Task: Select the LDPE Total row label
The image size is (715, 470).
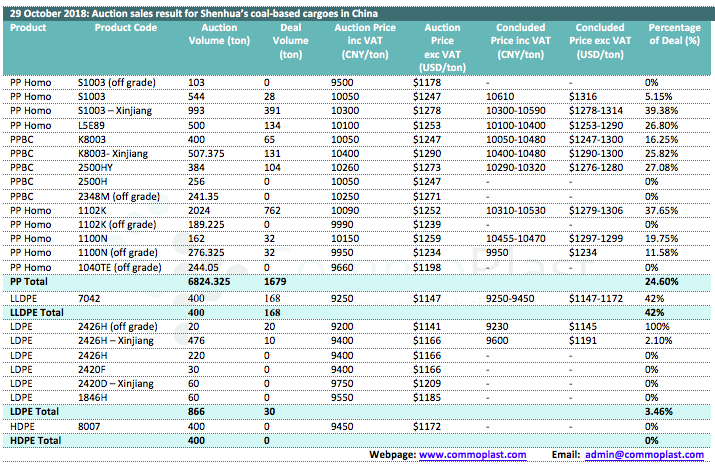Action: tap(34, 411)
